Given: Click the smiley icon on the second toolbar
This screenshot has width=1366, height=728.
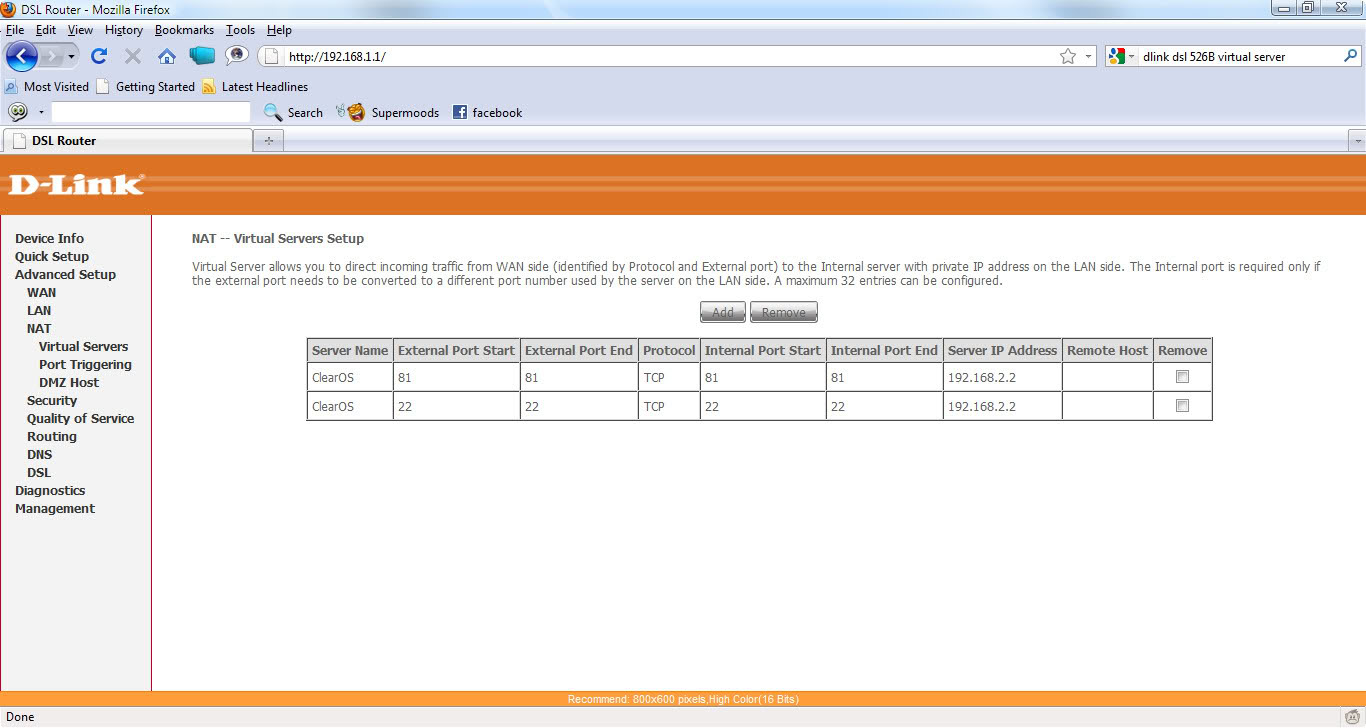Looking at the screenshot, I should coord(19,111).
